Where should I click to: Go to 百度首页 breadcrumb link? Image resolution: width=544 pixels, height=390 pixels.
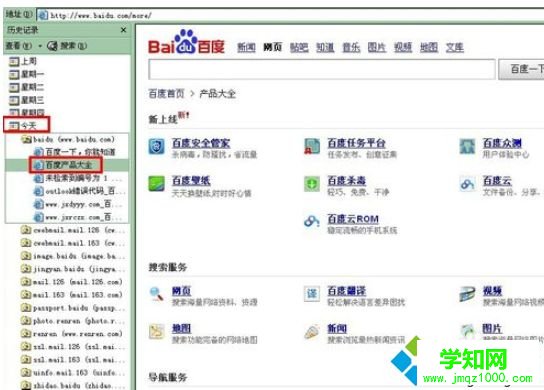coord(166,94)
